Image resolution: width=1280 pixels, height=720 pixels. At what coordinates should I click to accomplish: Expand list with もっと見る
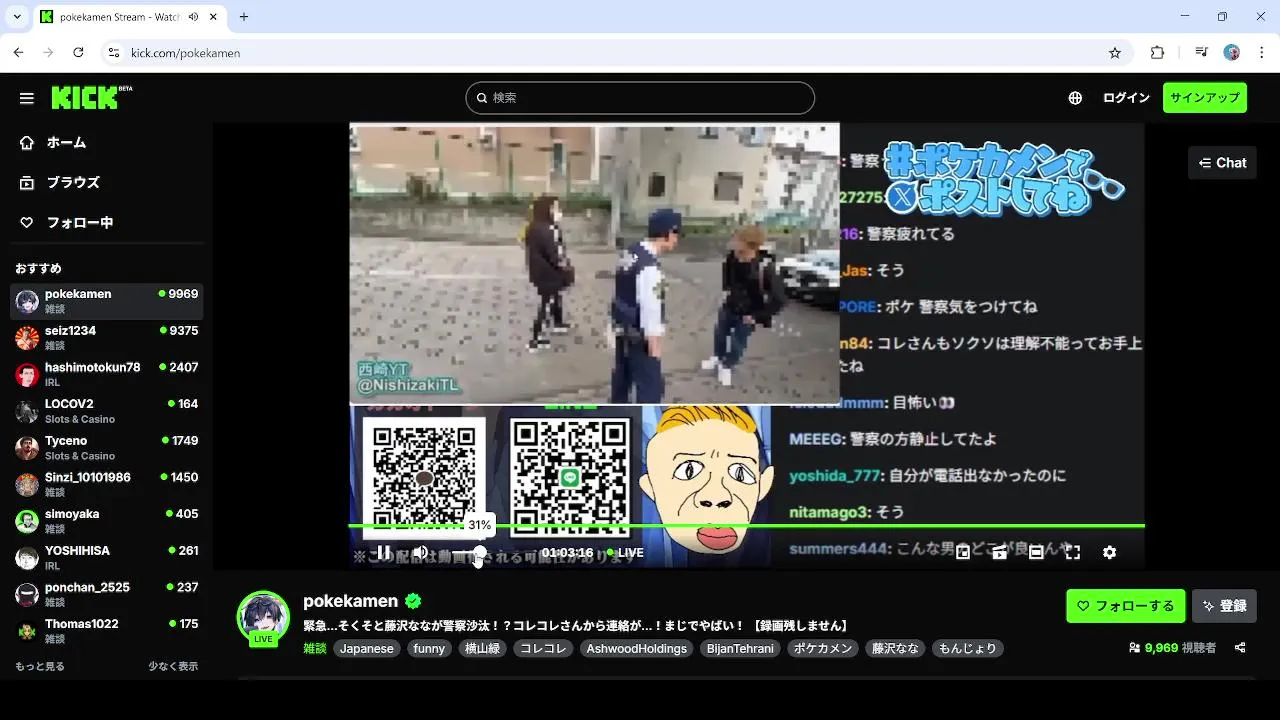(40, 666)
